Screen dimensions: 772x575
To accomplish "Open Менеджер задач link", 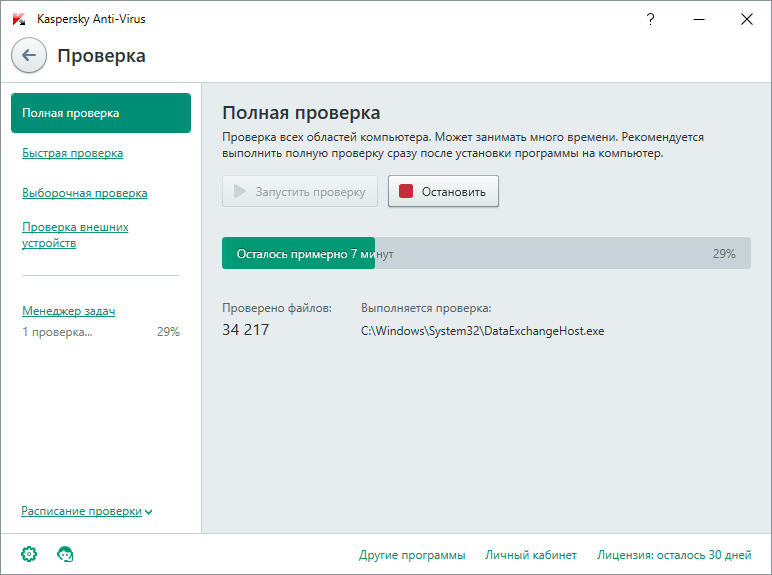I will [68, 311].
